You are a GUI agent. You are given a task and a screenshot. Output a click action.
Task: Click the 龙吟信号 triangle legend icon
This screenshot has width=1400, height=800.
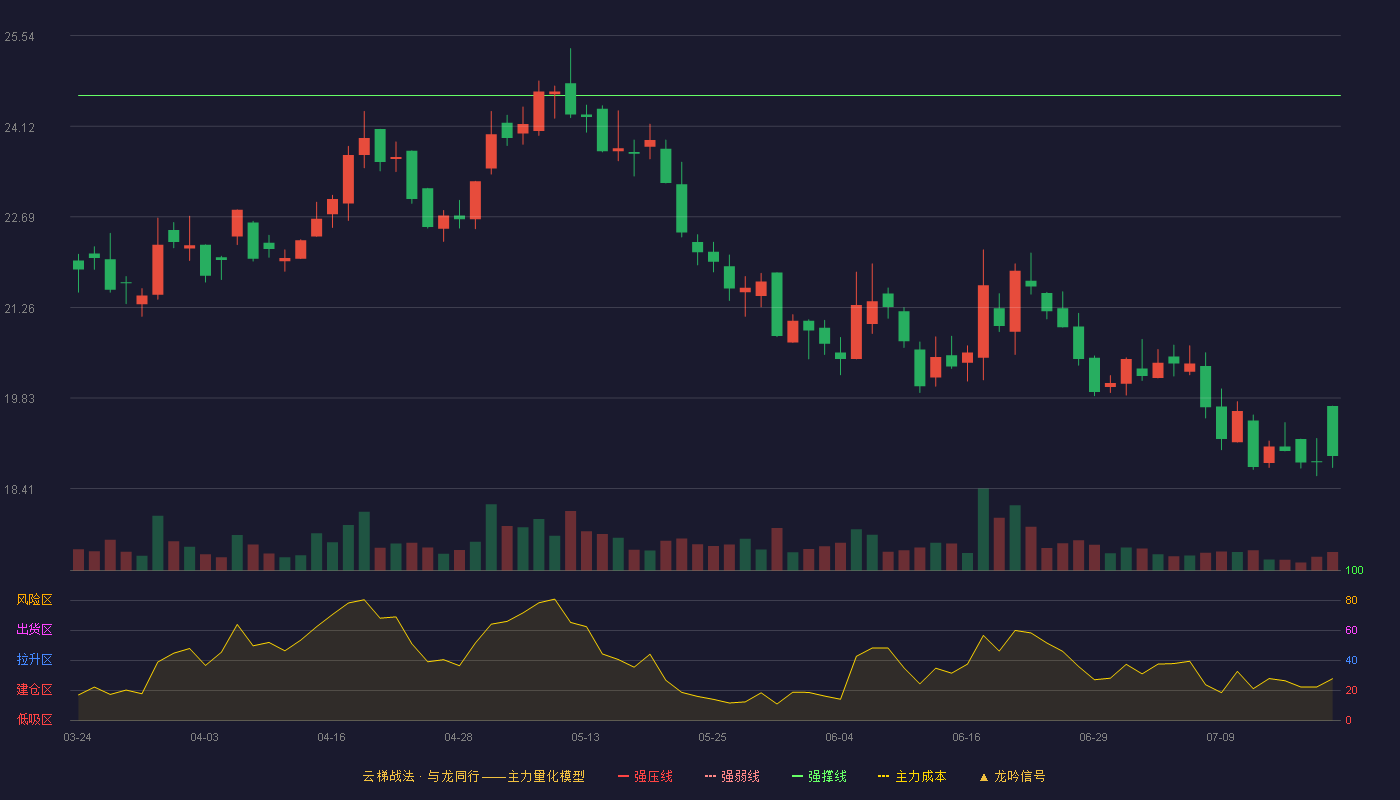pos(983,777)
